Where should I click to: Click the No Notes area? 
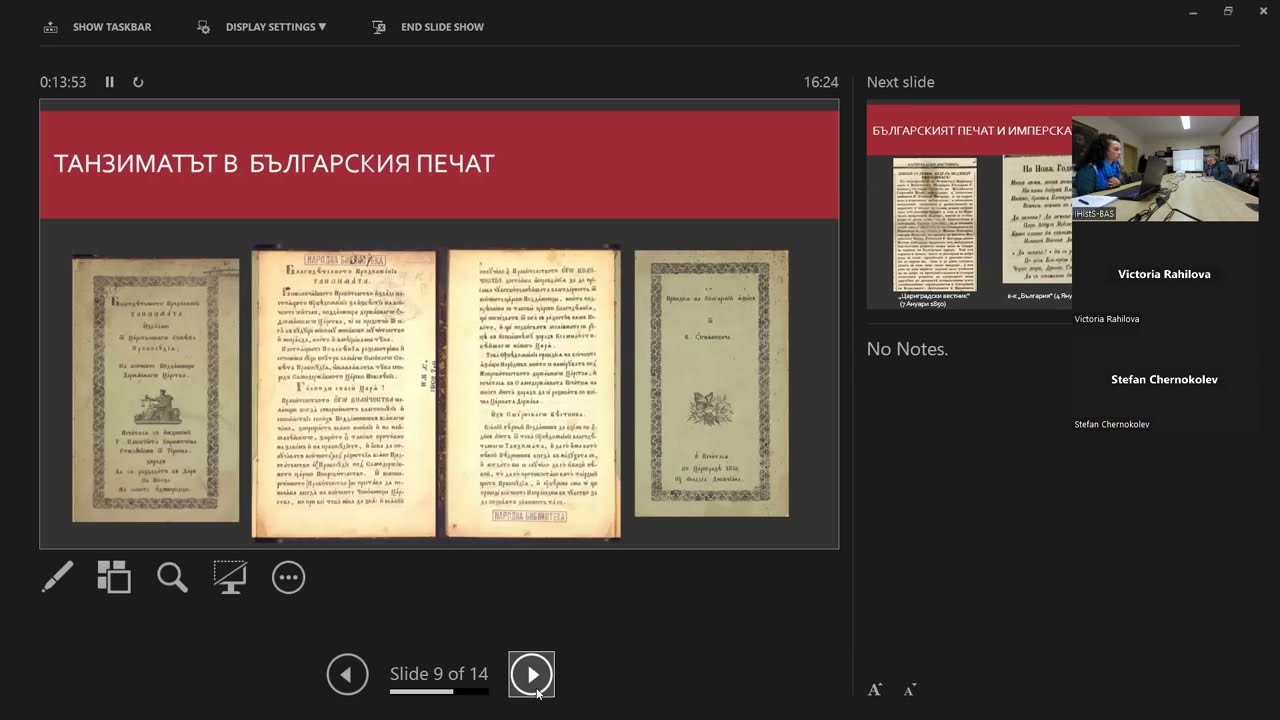pyautogui.click(x=907, y=349)
